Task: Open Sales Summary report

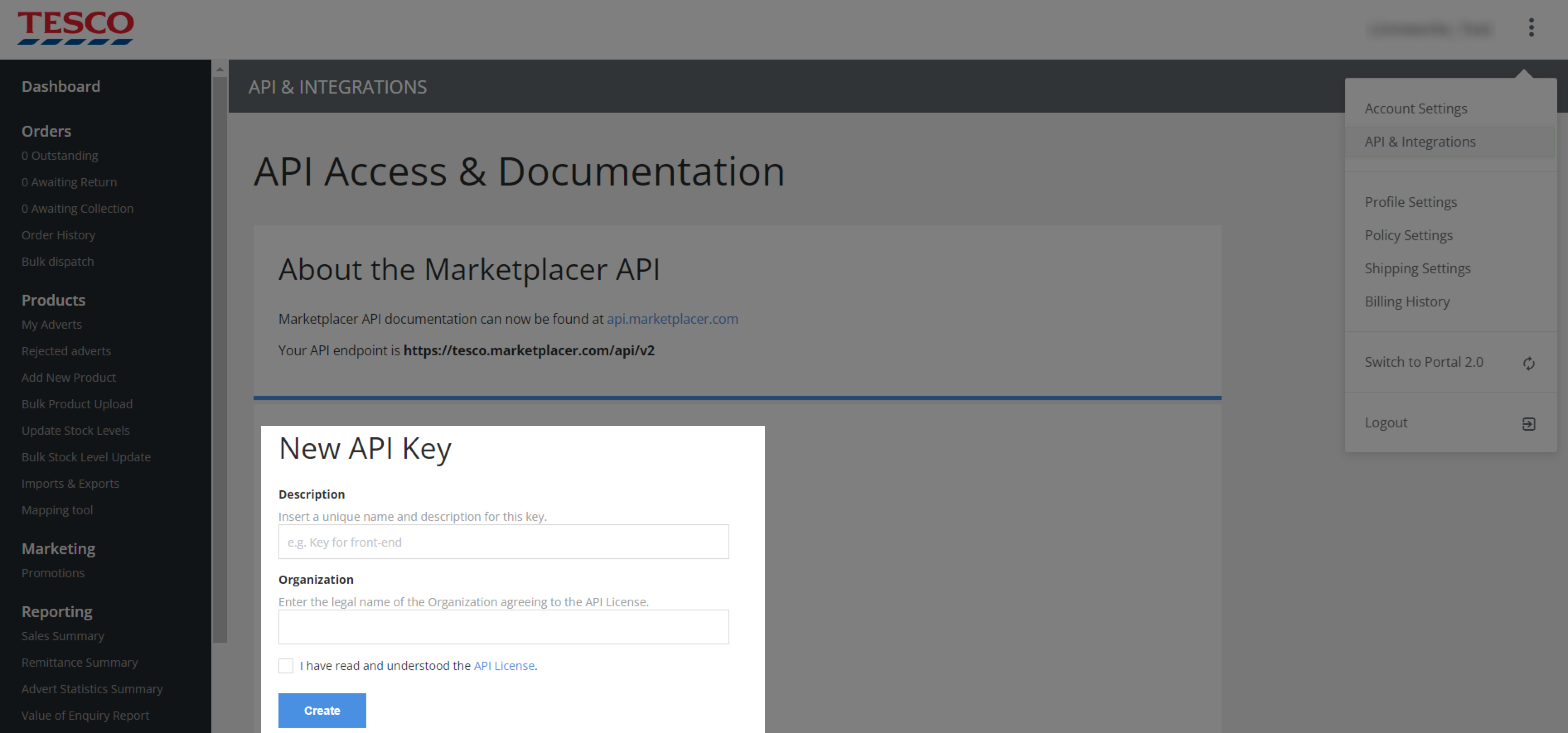Action: [x=63, y=636]
